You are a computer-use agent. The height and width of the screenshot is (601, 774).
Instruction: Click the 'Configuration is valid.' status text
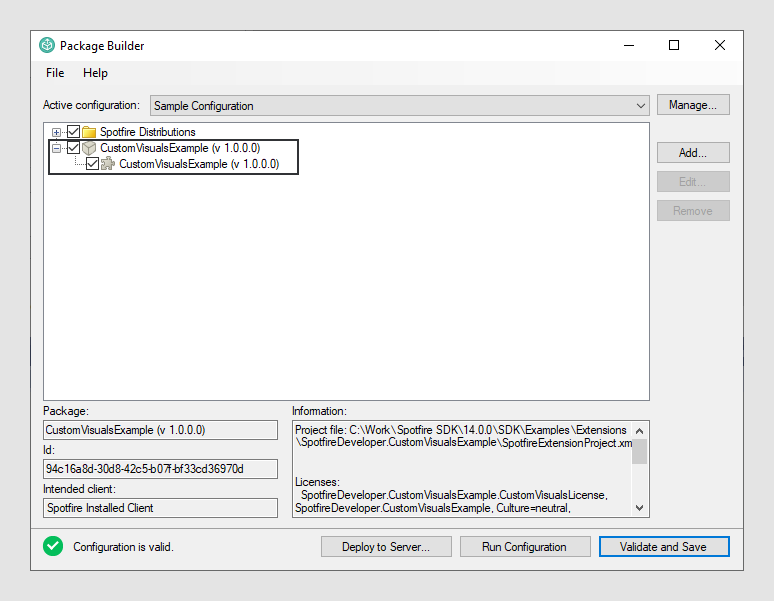click(x=123, y=547)
